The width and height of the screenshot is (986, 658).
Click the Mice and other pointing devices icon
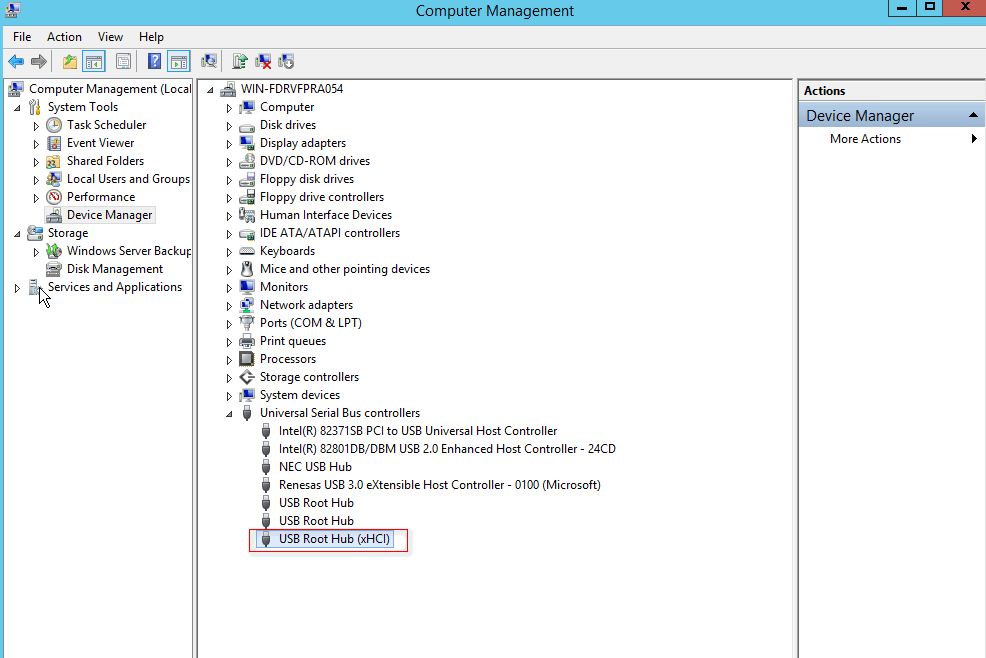247,269
